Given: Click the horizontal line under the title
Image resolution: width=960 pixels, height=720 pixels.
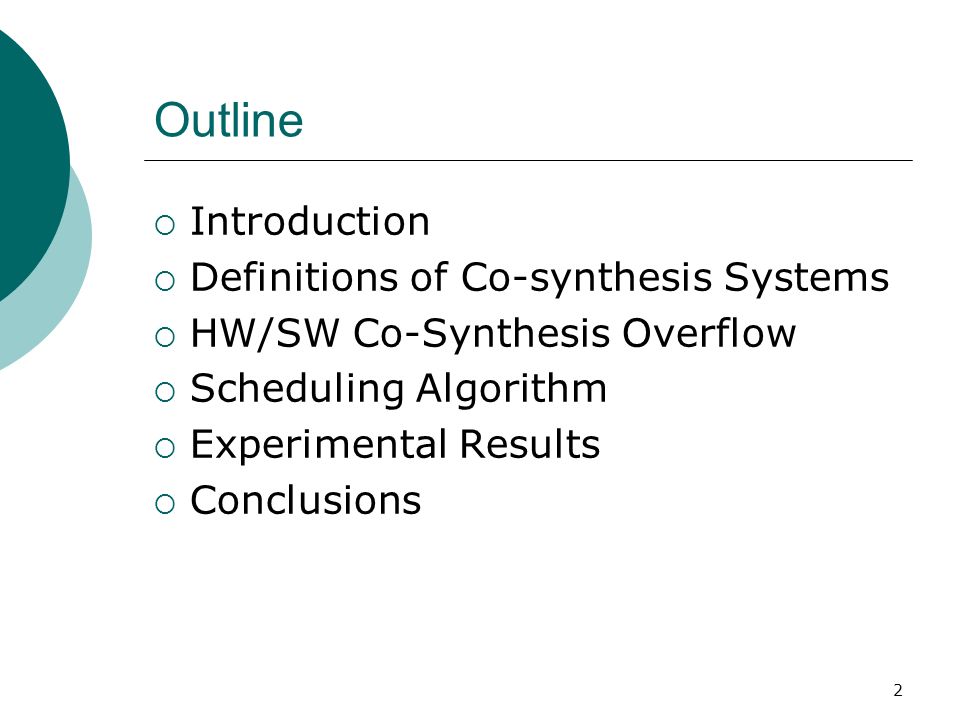Looking at the screenshot, I should point(528,160).
